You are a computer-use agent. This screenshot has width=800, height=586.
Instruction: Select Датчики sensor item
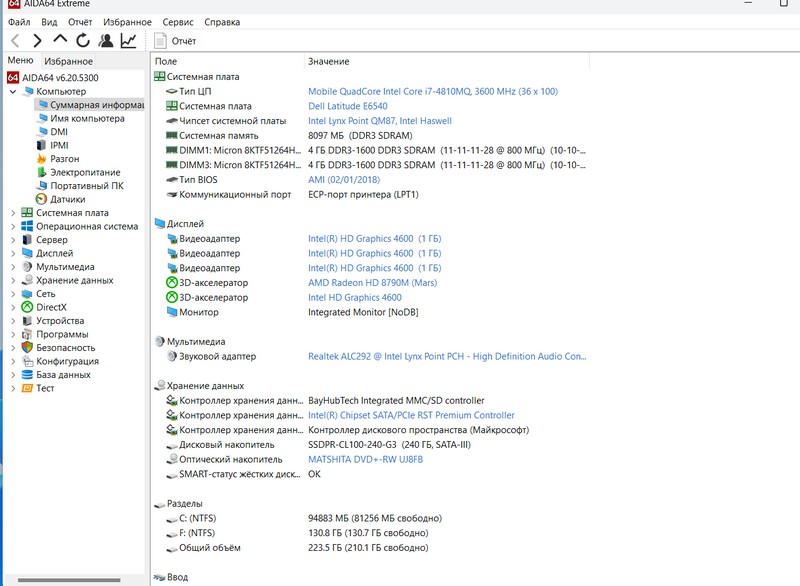click(67, 199)
